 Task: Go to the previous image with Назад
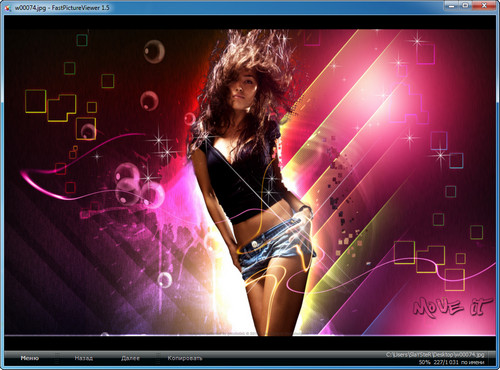84,358
